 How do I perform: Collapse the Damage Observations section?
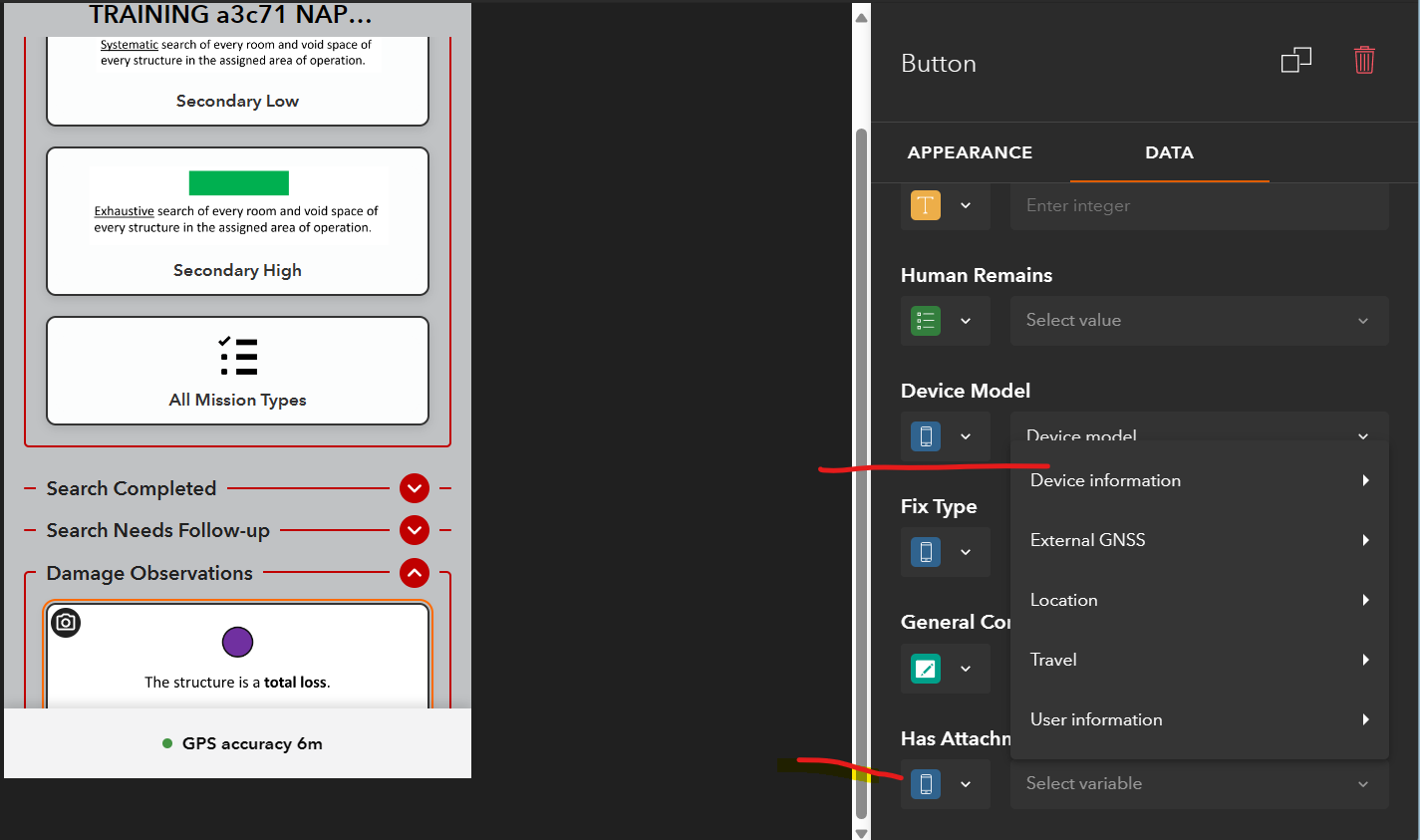click(414, 573)
